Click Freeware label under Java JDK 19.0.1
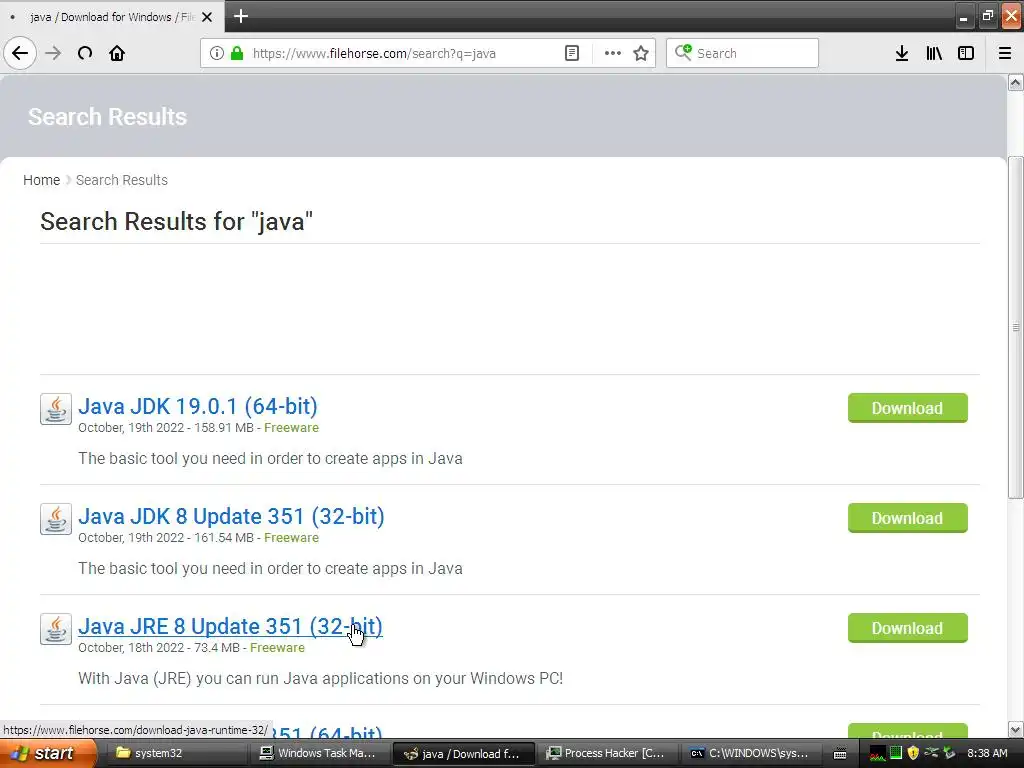Viewport: 1024px width, 768px height. pos(291,428)
